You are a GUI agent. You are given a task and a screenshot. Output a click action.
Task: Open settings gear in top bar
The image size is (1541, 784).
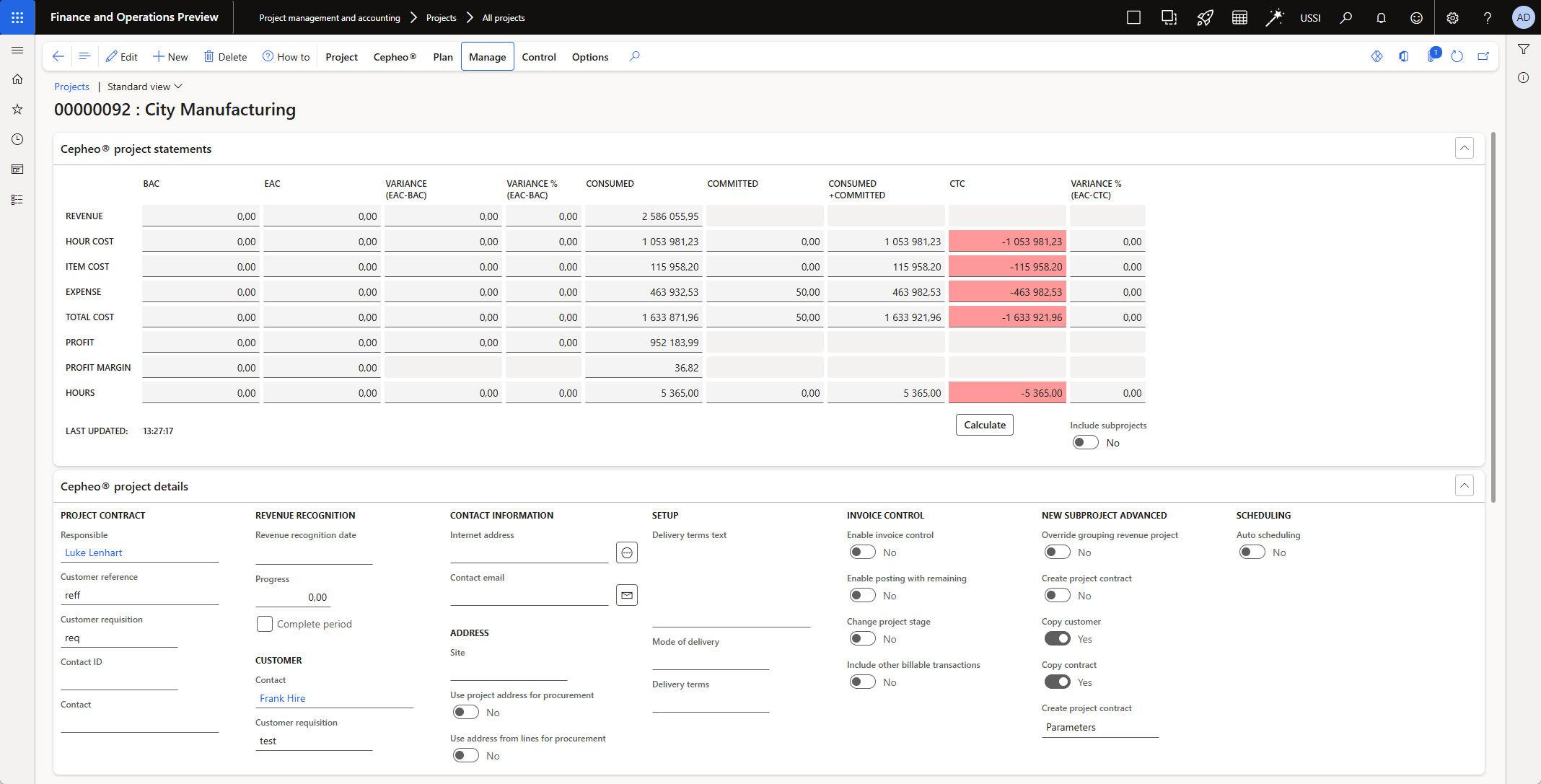[x=1452, y=17]
